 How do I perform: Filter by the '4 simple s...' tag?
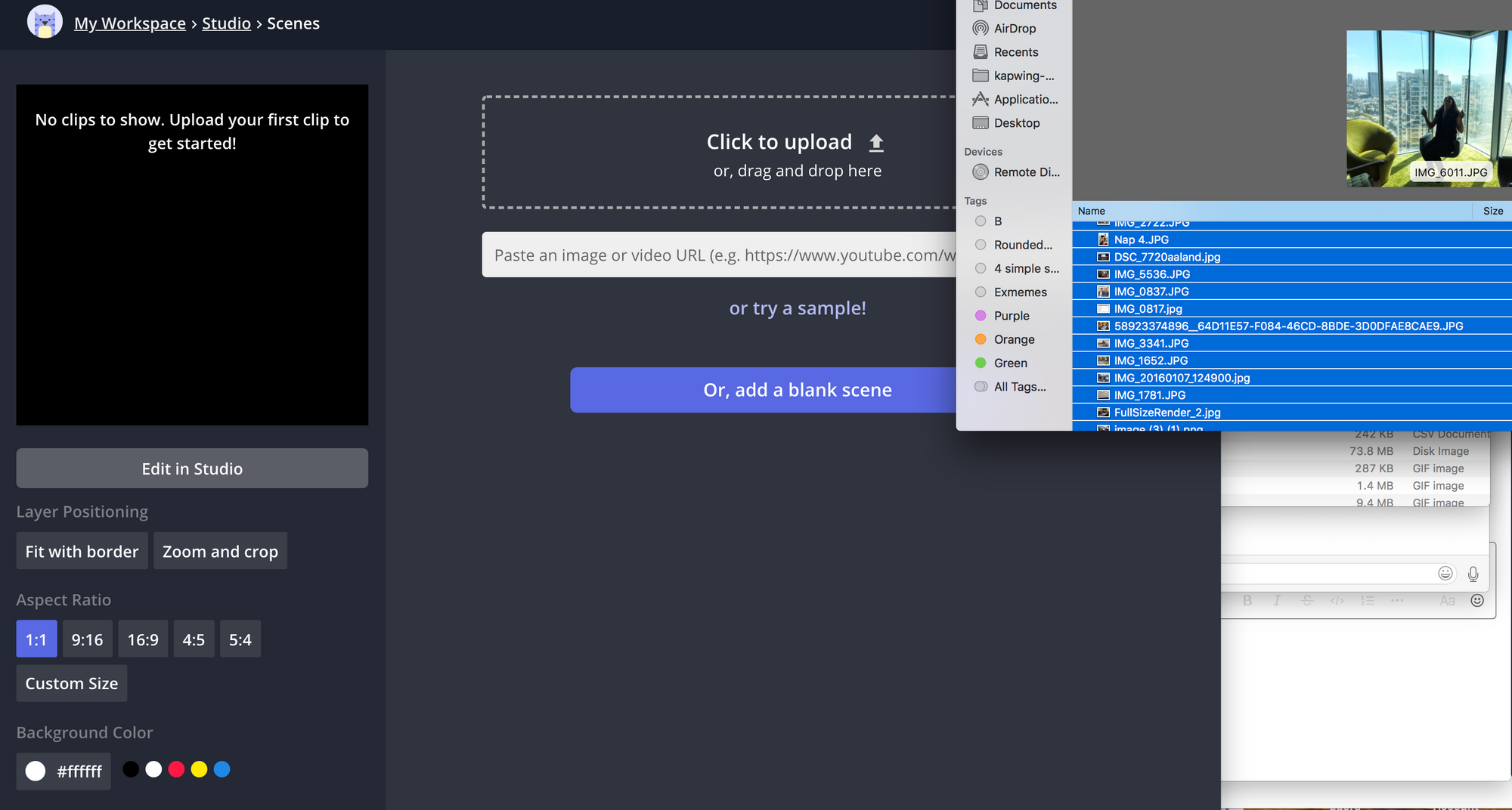point(1017,268)
